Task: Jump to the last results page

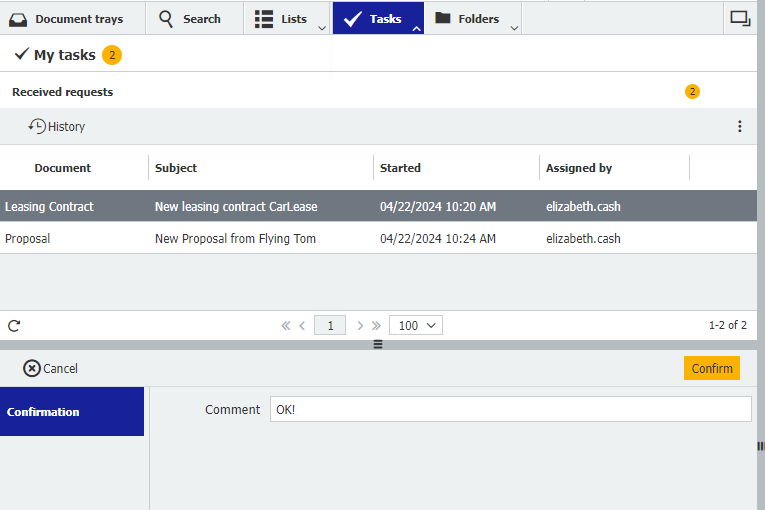Action: coord(376,325)
